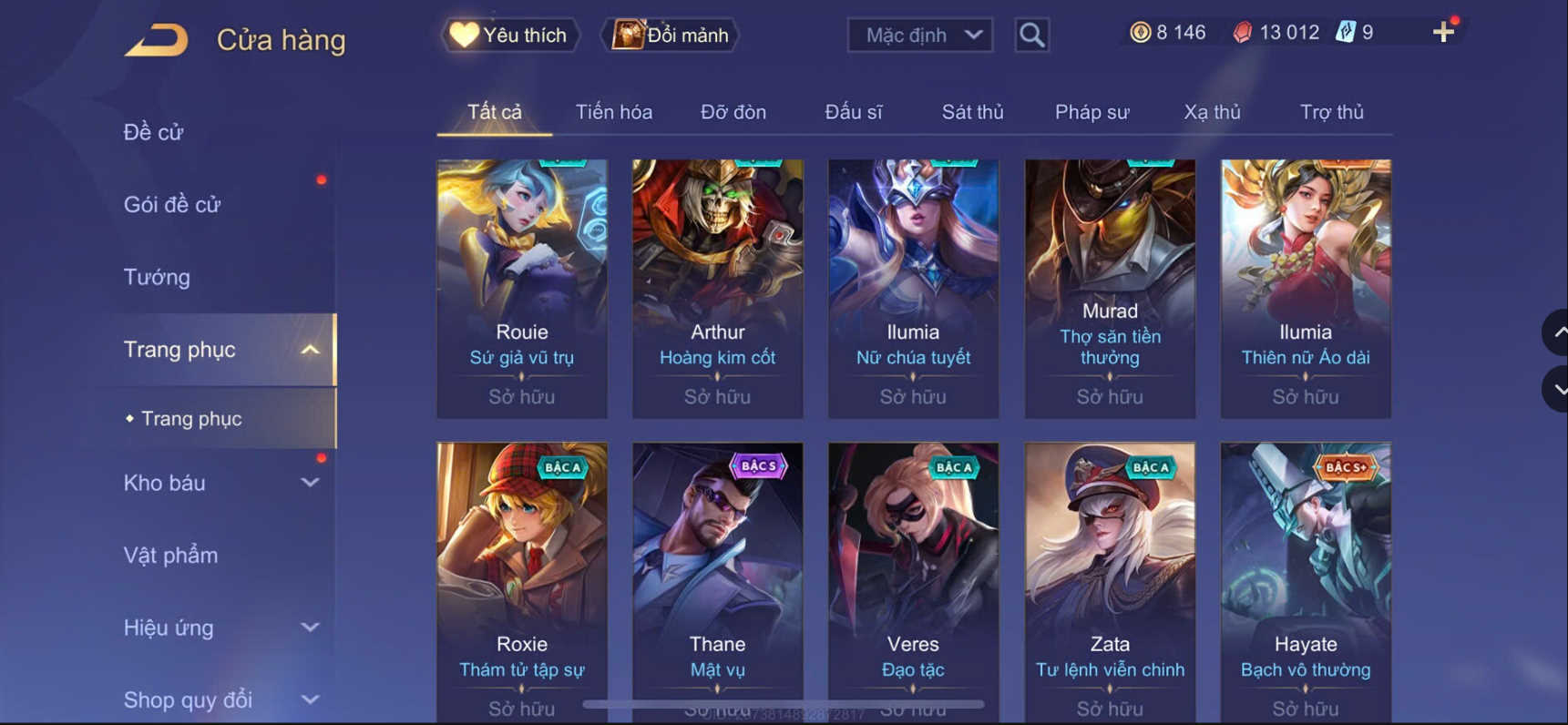1568x725 pixels.
Task: Click the red ruby currency icon
Action: [1243, 33]
